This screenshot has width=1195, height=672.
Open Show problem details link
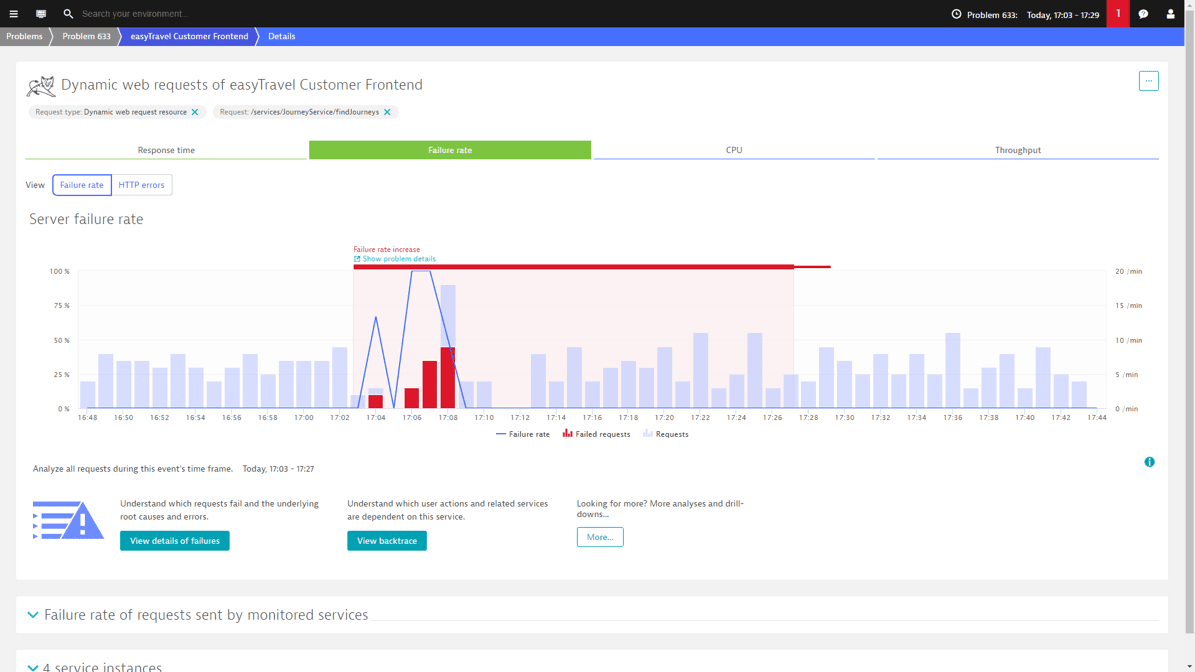pyautogui.click(x=395, y=259)
